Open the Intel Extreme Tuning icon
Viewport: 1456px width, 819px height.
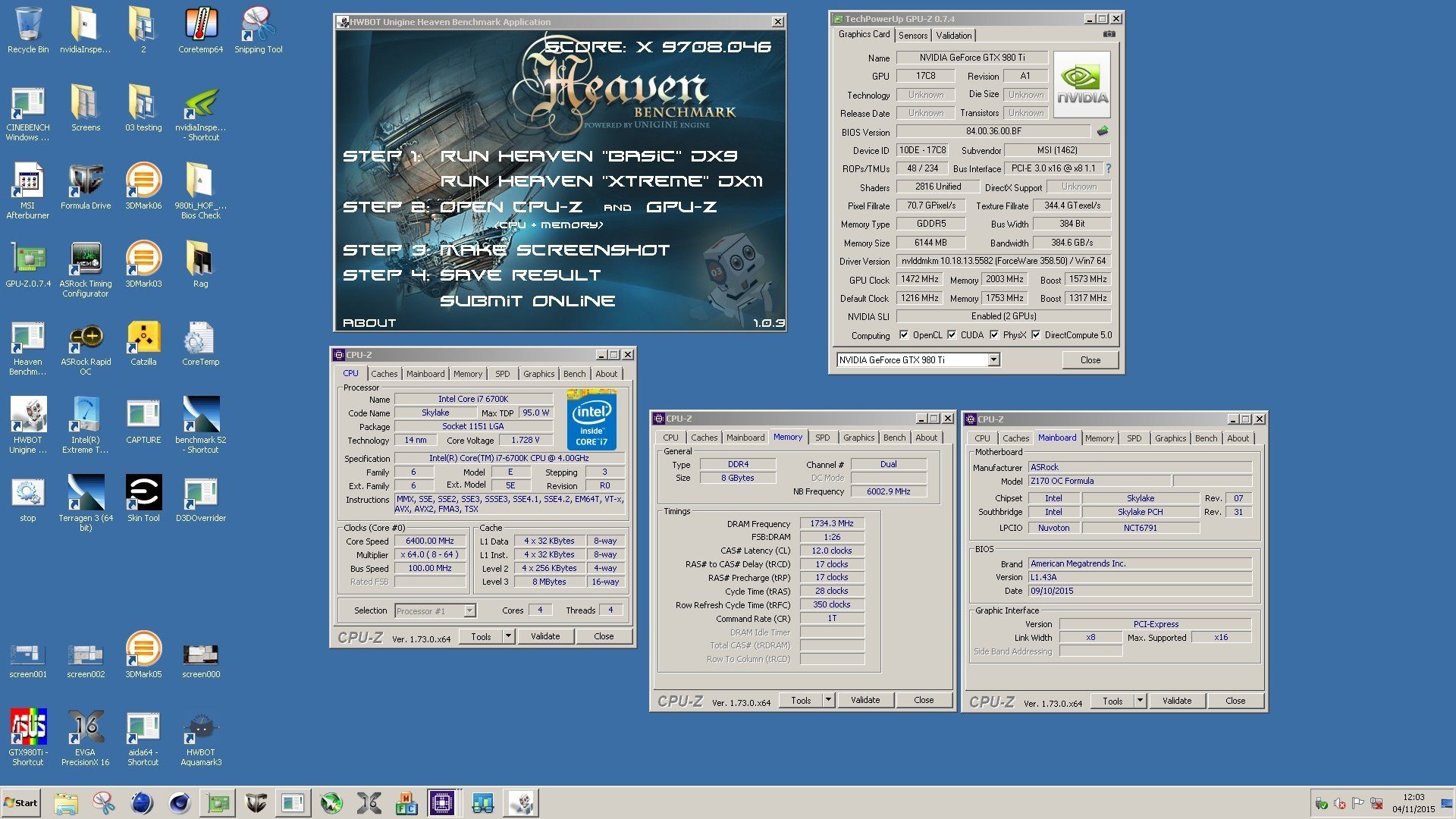[86, 426]
